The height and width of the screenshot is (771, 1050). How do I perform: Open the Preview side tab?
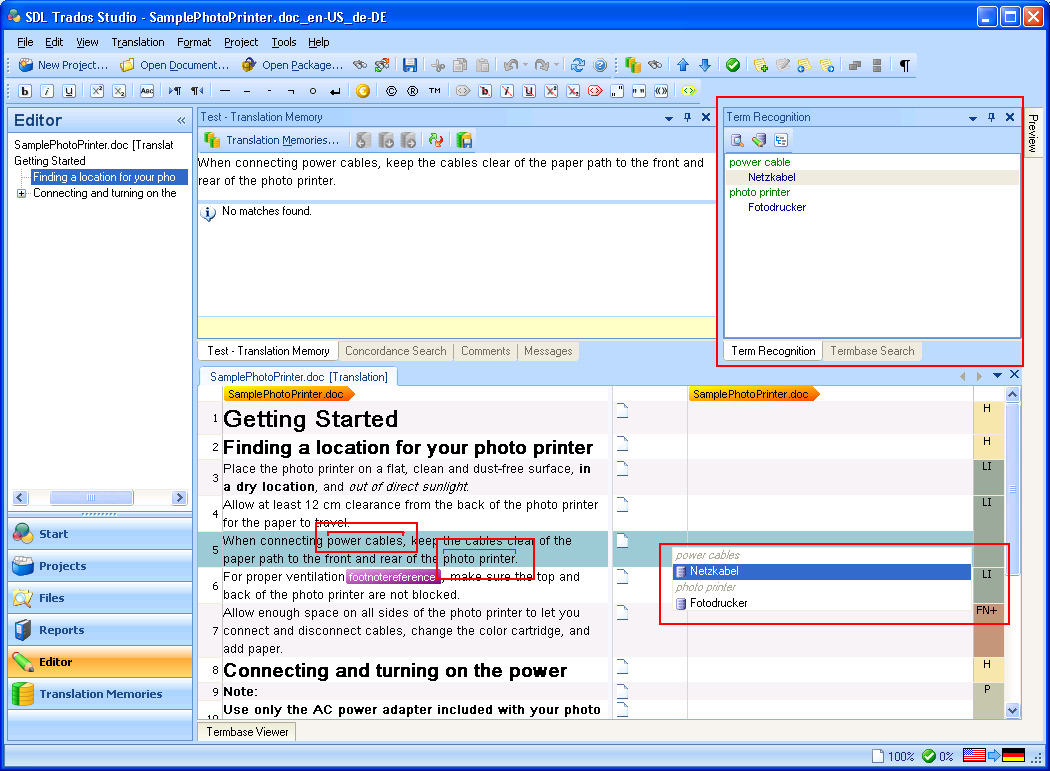1033,133
